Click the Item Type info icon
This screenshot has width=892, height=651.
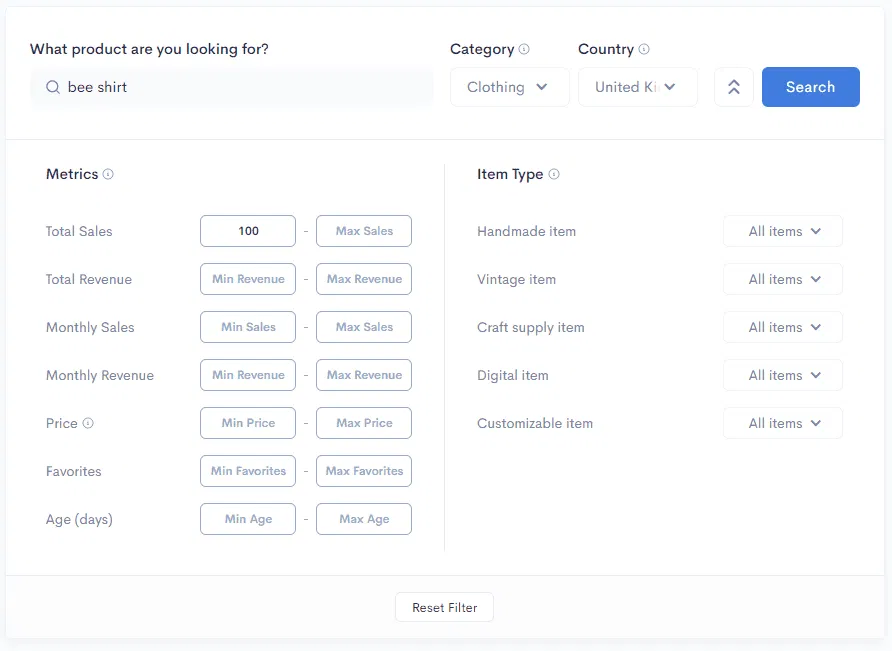pyautogui.click(x=552, y=174)
